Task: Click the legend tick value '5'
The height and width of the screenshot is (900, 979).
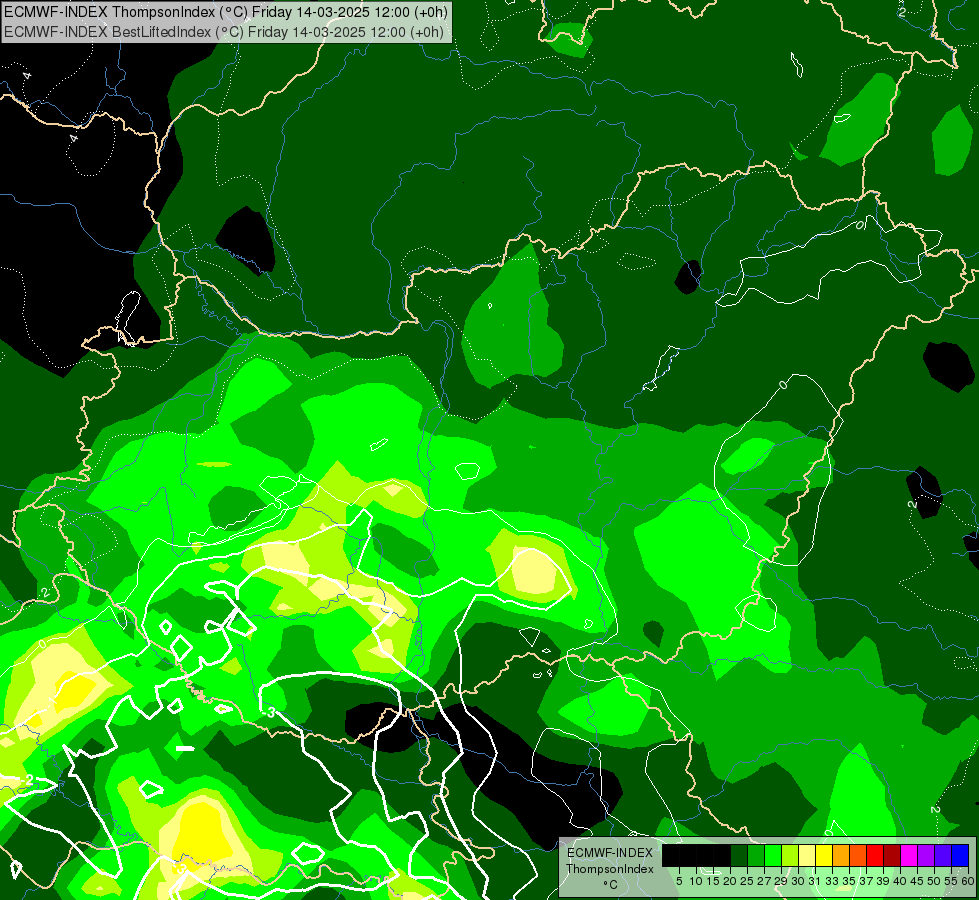Action: point(679,881)
